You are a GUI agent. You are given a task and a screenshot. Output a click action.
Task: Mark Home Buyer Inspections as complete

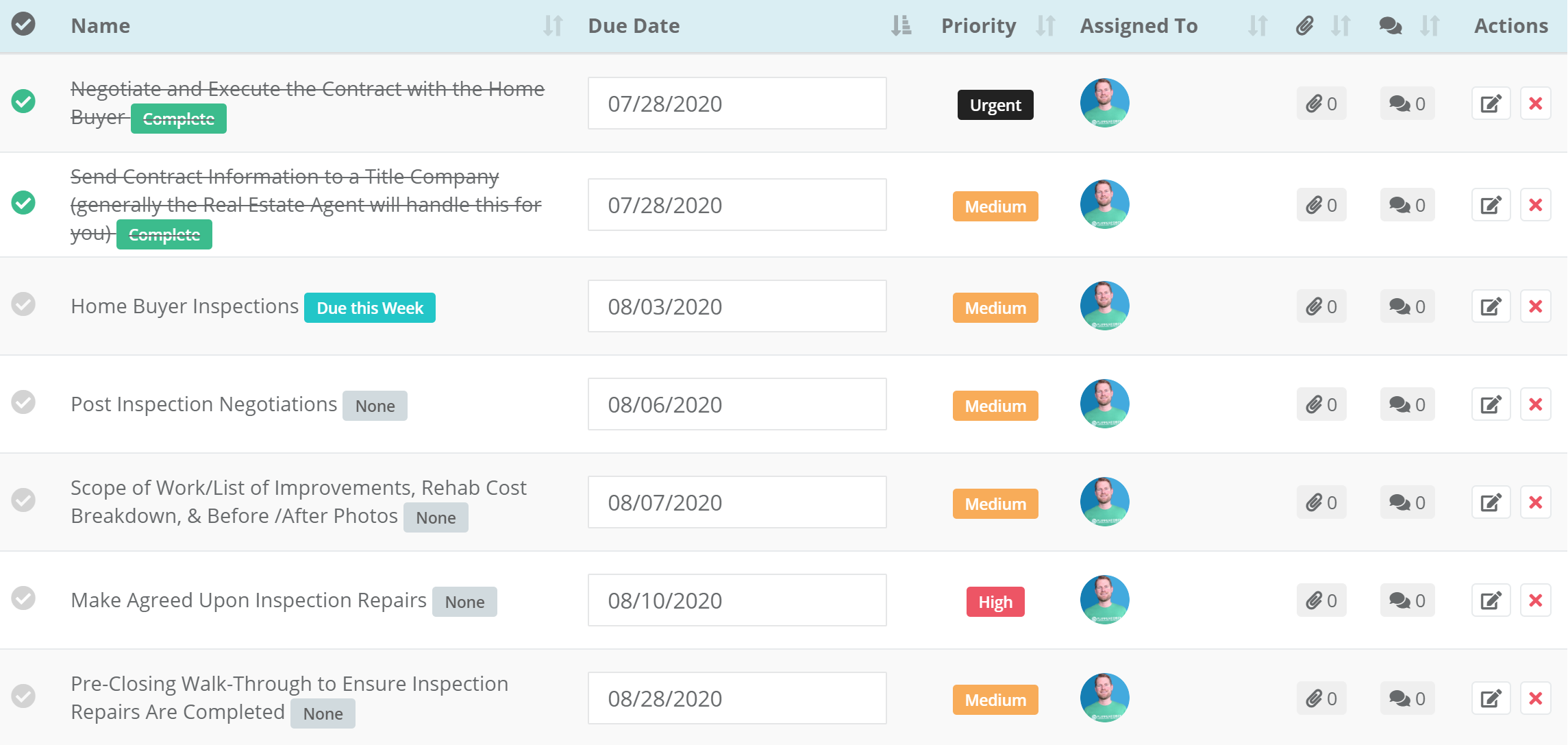(23, 304)
